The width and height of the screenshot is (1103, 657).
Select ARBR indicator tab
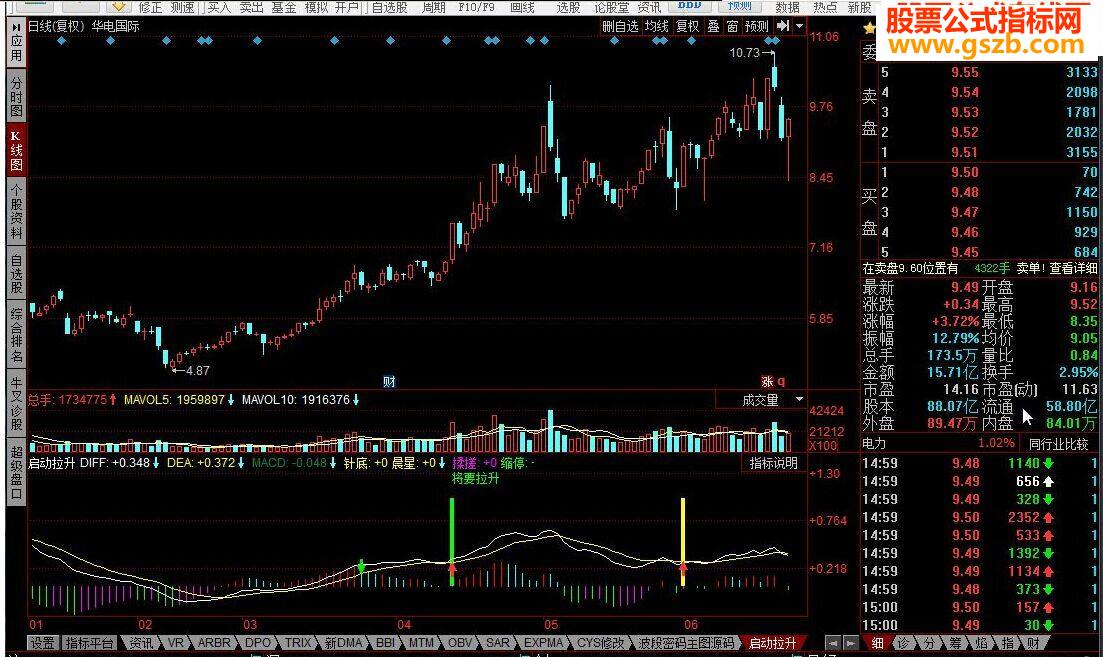(x=214, y=643)
